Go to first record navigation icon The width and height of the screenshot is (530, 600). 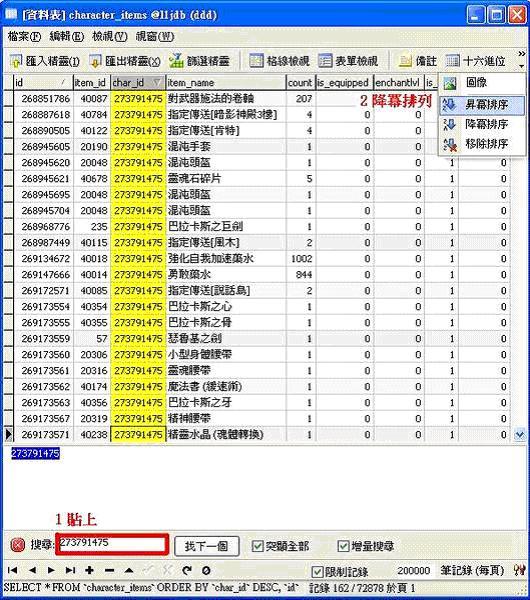(x=13, y=570)
